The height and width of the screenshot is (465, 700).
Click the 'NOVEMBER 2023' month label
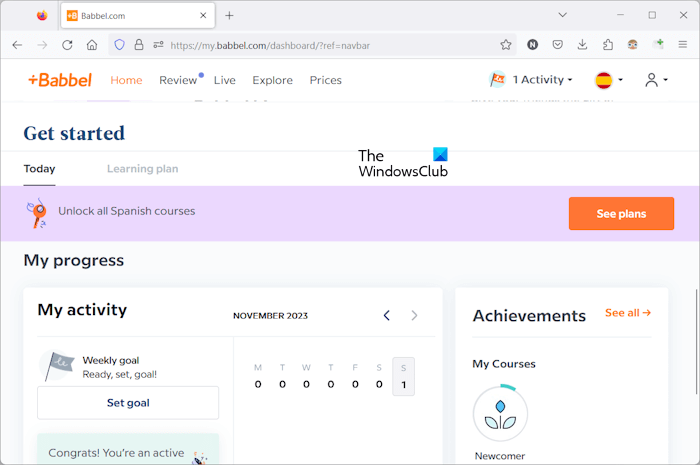click(x=271, y=316)
